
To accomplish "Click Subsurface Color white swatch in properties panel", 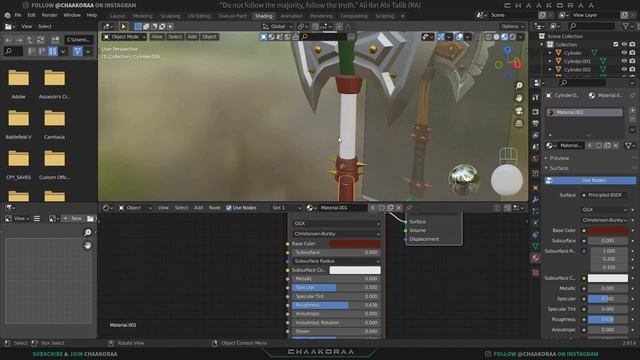I will (608, 278).
